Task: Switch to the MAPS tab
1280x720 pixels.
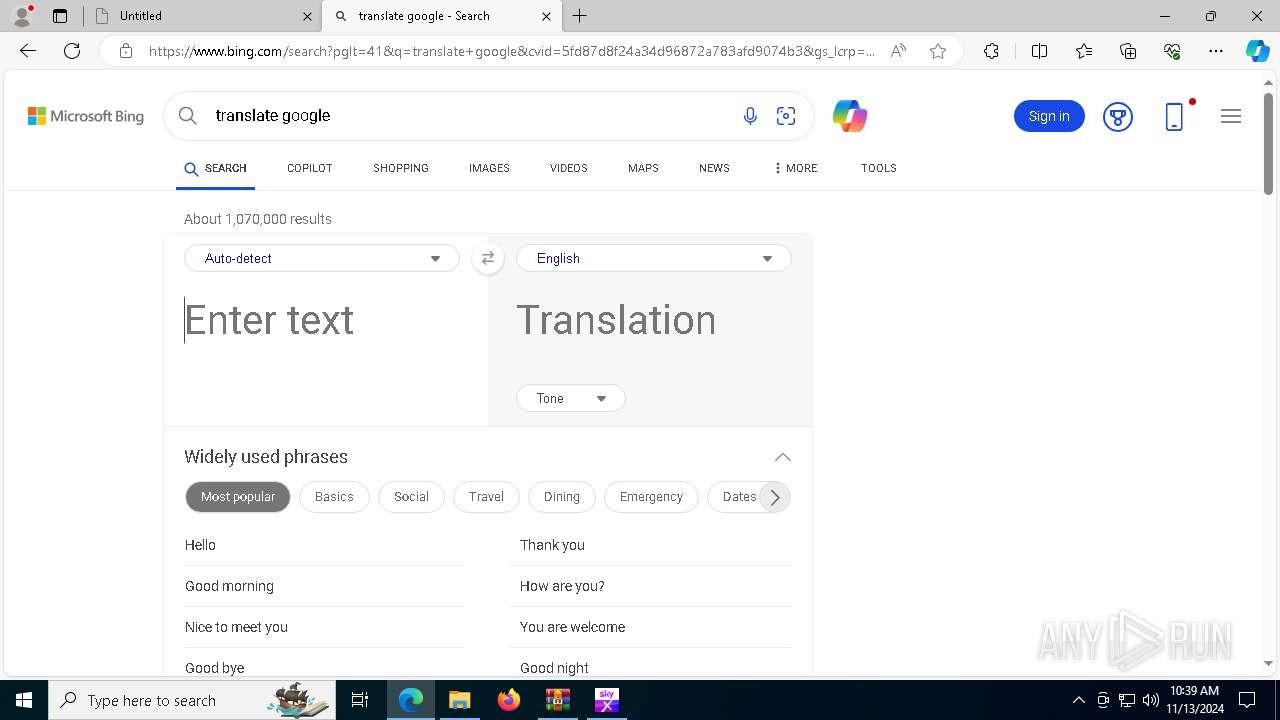Action: tap(643, 168)
